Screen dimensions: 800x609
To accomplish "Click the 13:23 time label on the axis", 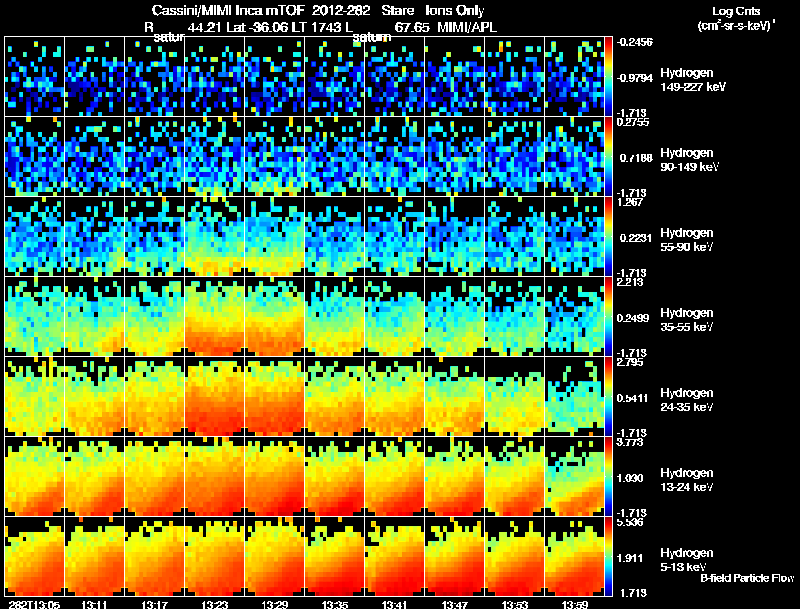I will tap(214, 604).
